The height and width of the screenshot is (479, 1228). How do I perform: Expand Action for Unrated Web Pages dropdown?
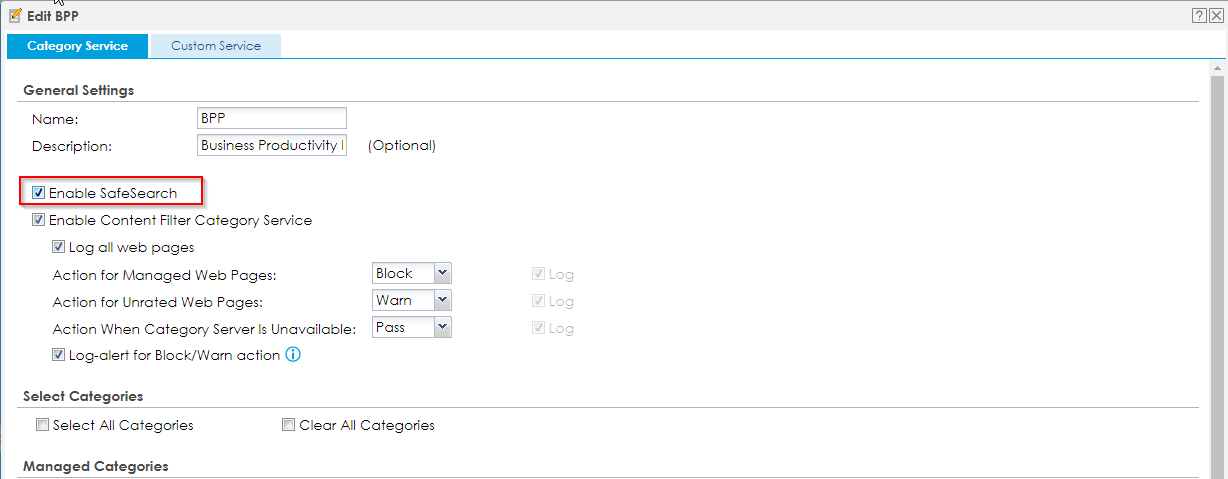point(412,300)
